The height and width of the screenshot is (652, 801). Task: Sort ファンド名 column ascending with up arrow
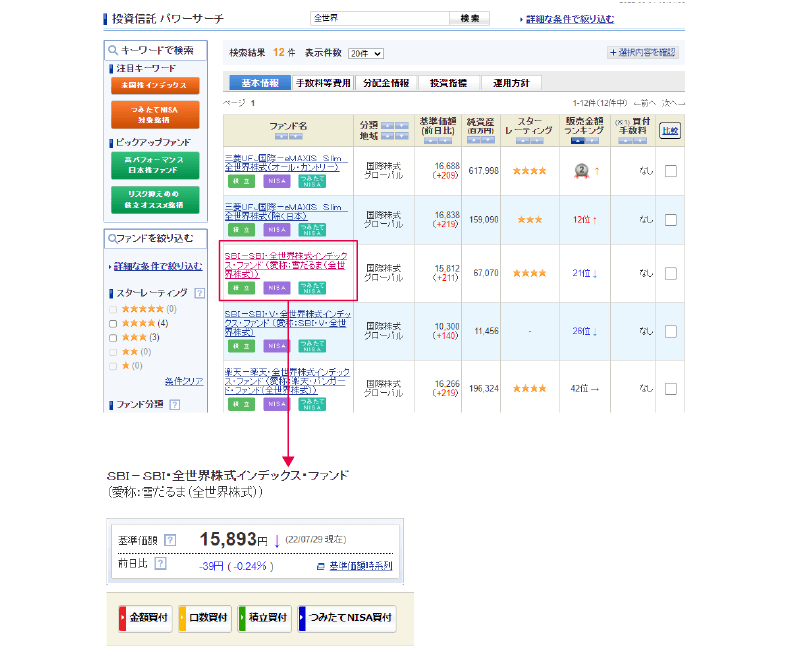click(x=281, y=136)
